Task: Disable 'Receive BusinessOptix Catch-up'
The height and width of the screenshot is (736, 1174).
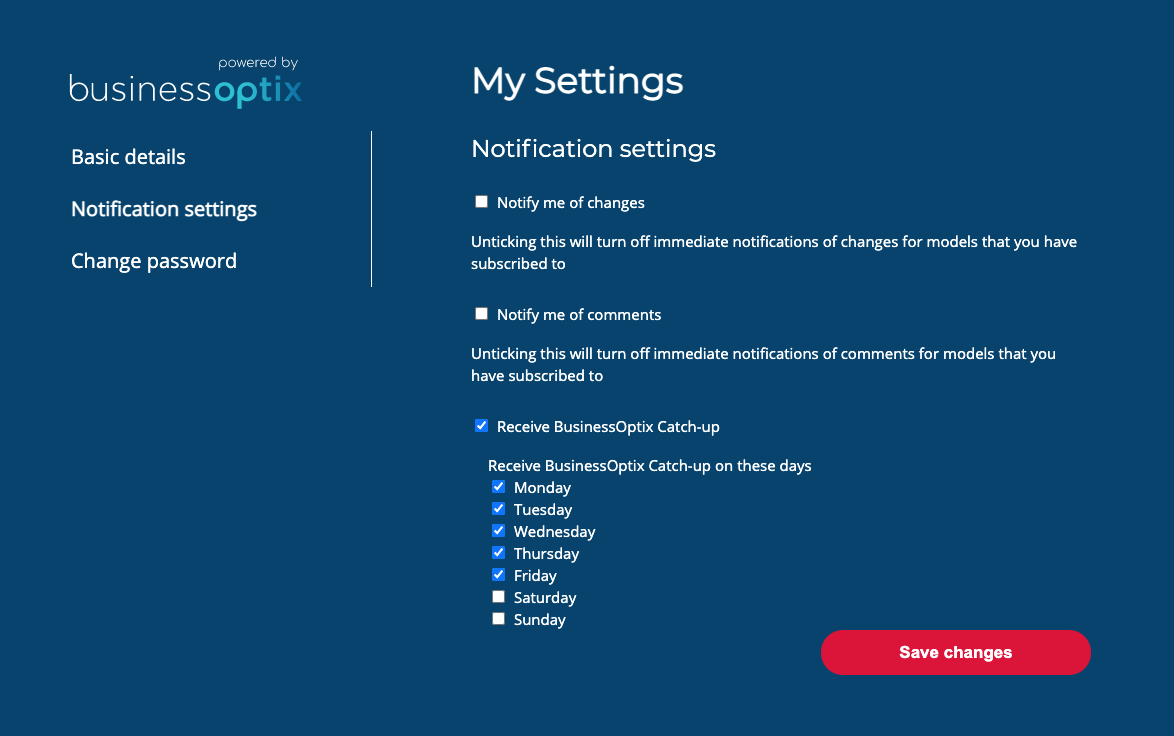Action: 481,425
